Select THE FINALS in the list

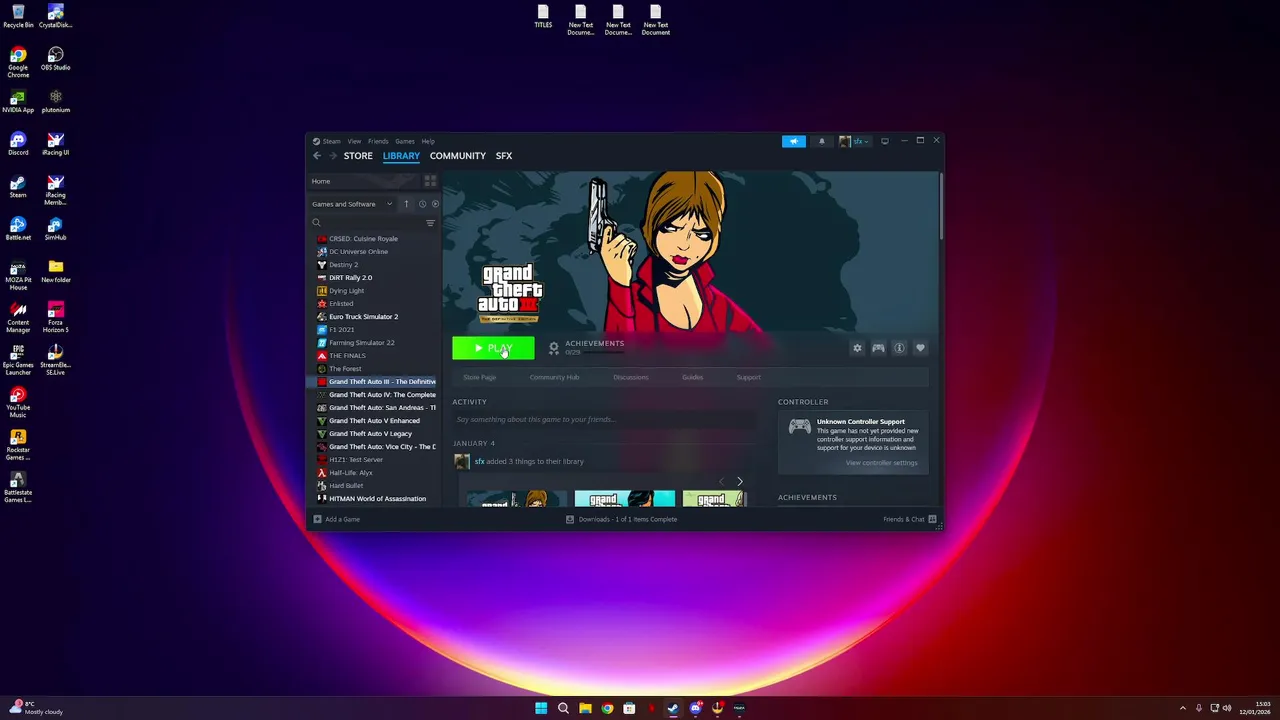347,356
